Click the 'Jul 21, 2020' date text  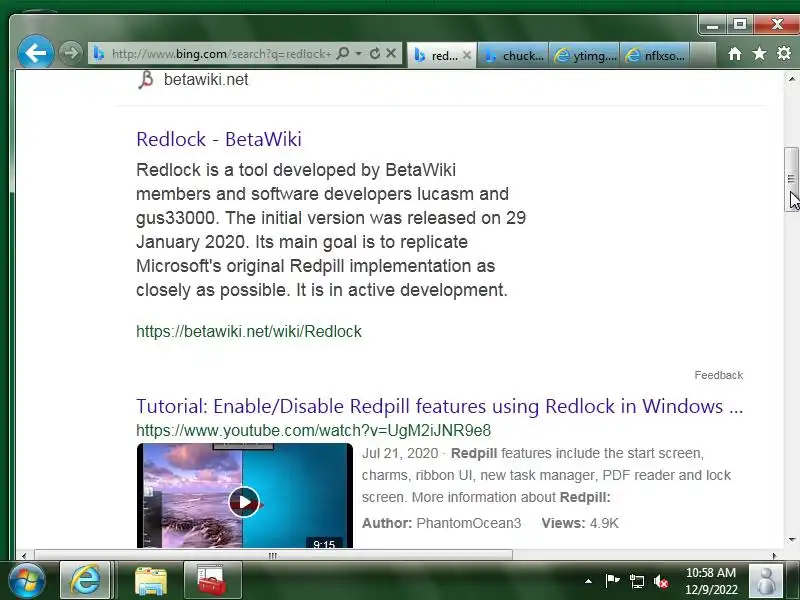[400, 453]
